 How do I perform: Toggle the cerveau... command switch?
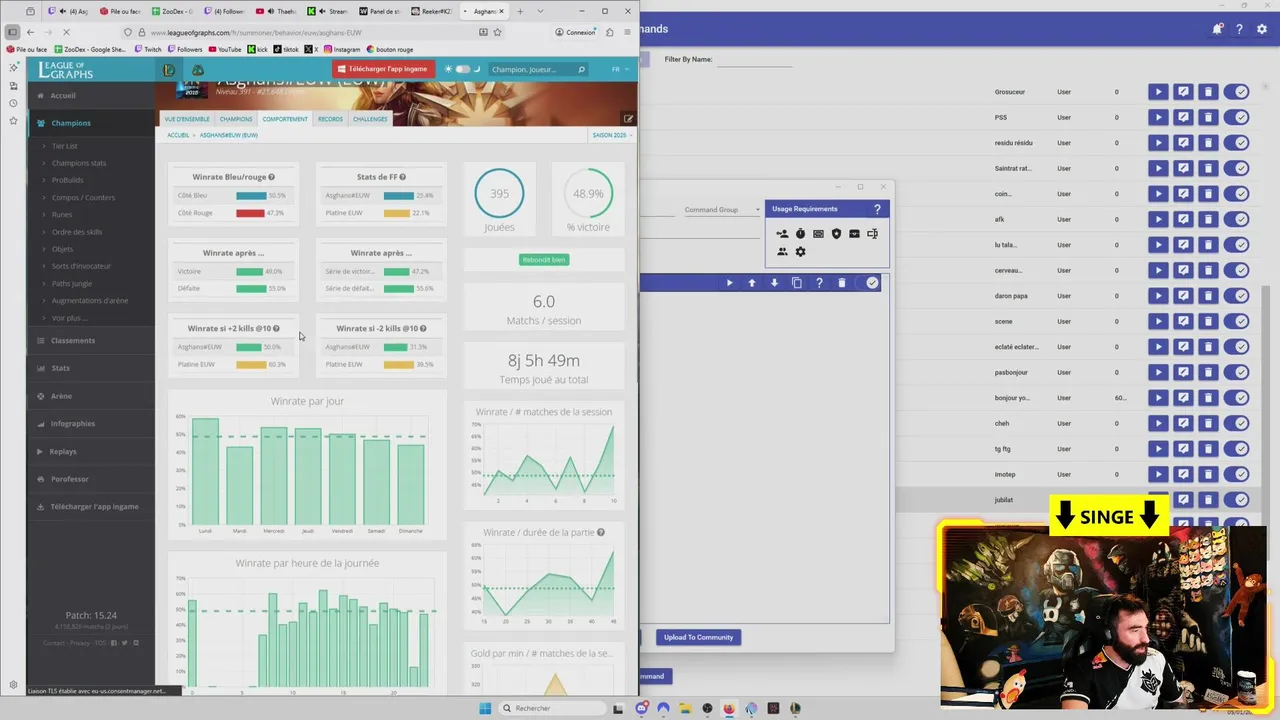click(x=1237, y=270)
